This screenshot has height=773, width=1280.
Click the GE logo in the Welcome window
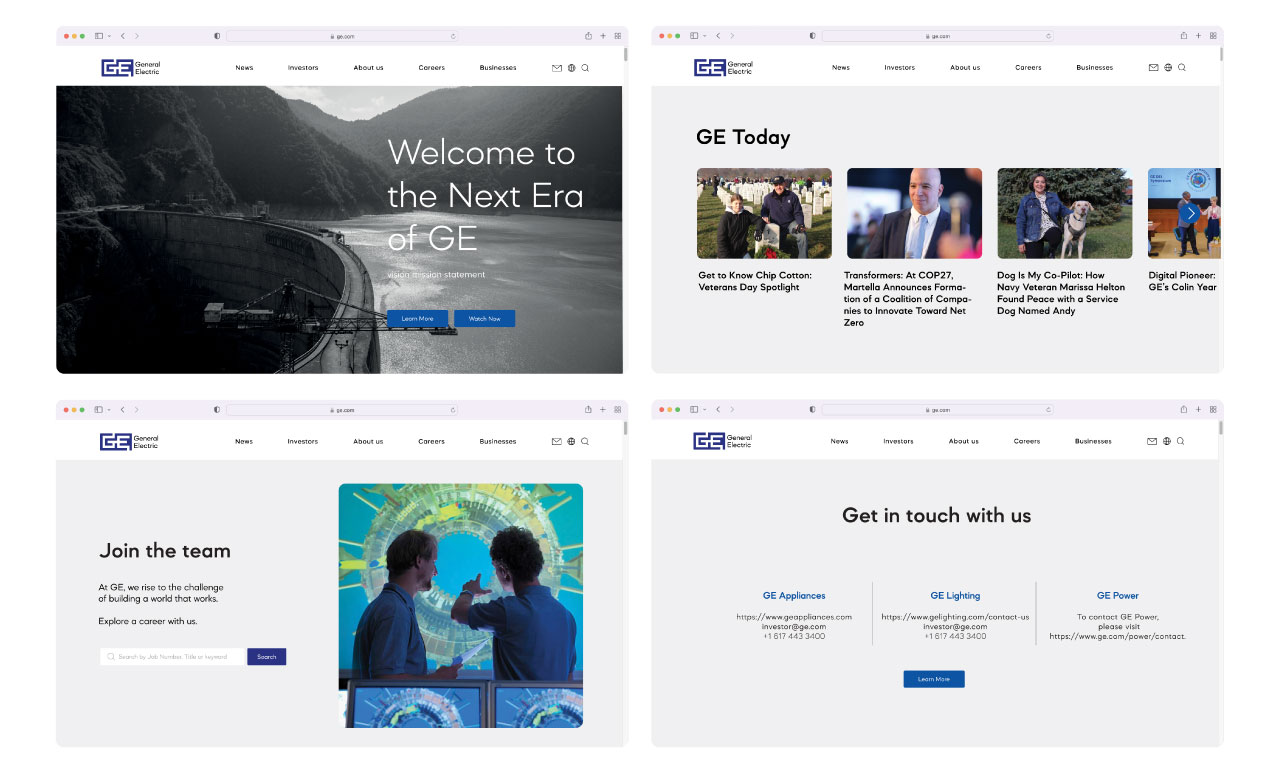(x=131, y=68)
